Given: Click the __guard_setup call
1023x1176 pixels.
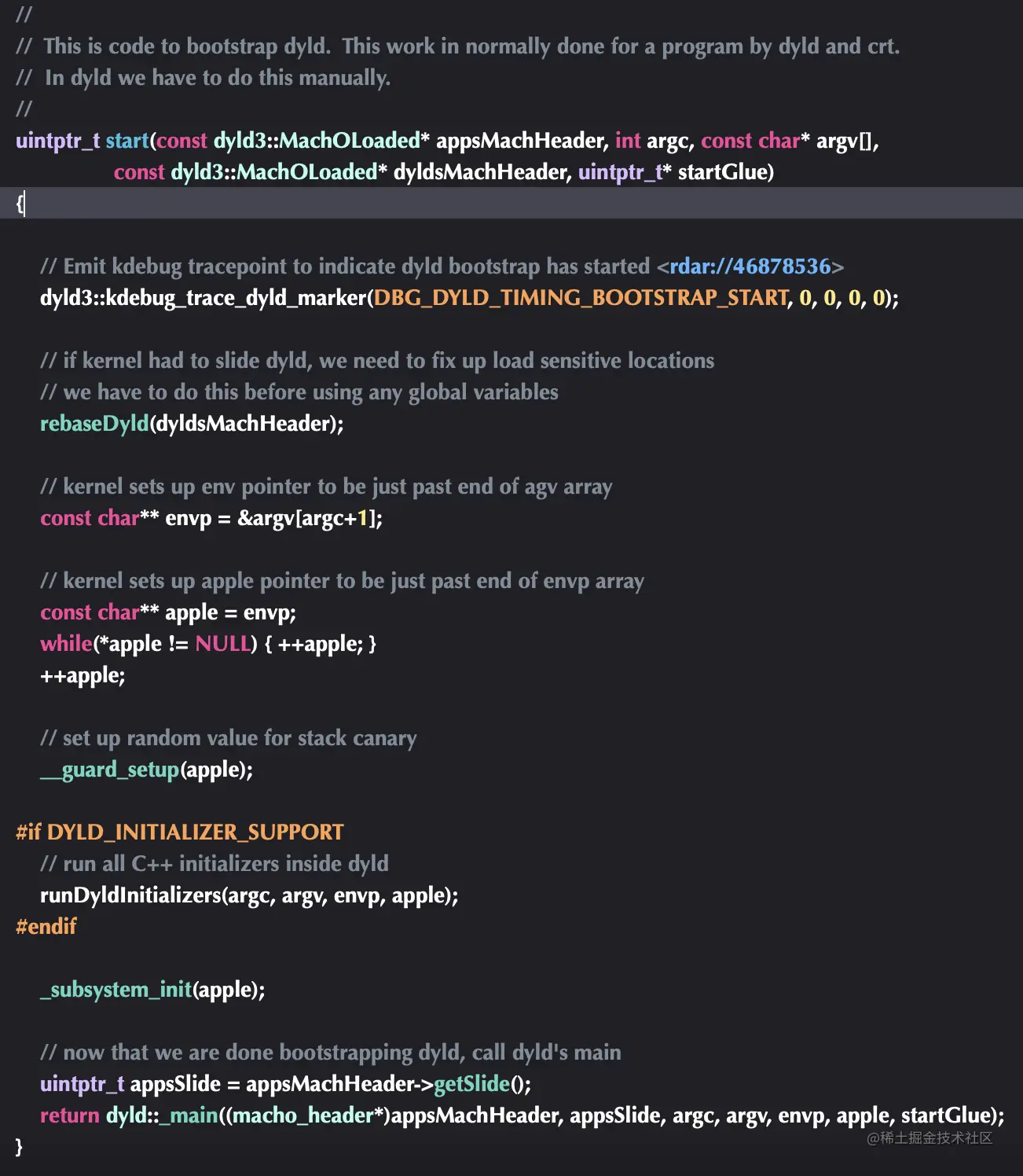Looking at the screenshot, I should click(x=108, y=769).
